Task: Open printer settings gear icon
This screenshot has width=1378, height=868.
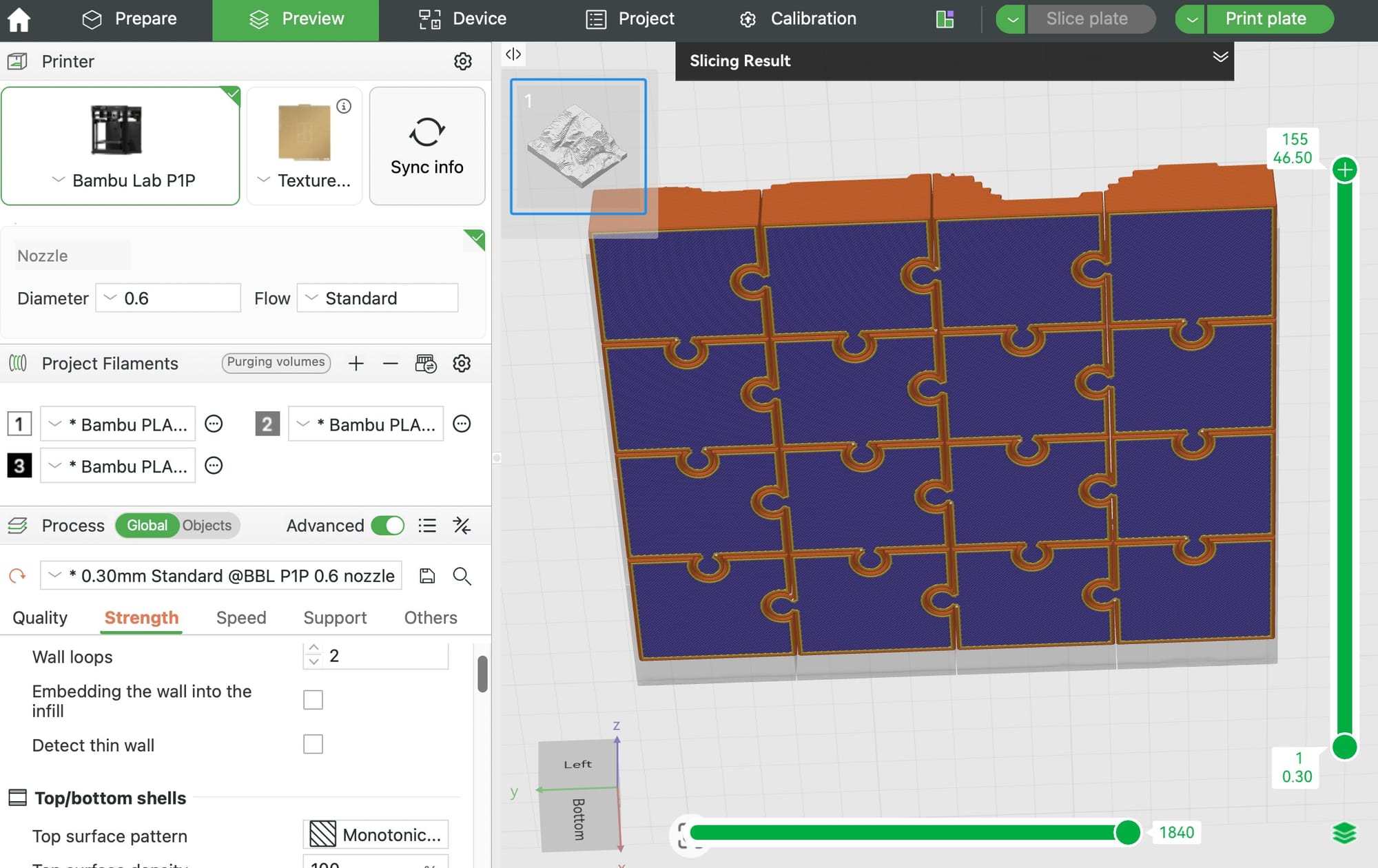Action: coord(463,61)
